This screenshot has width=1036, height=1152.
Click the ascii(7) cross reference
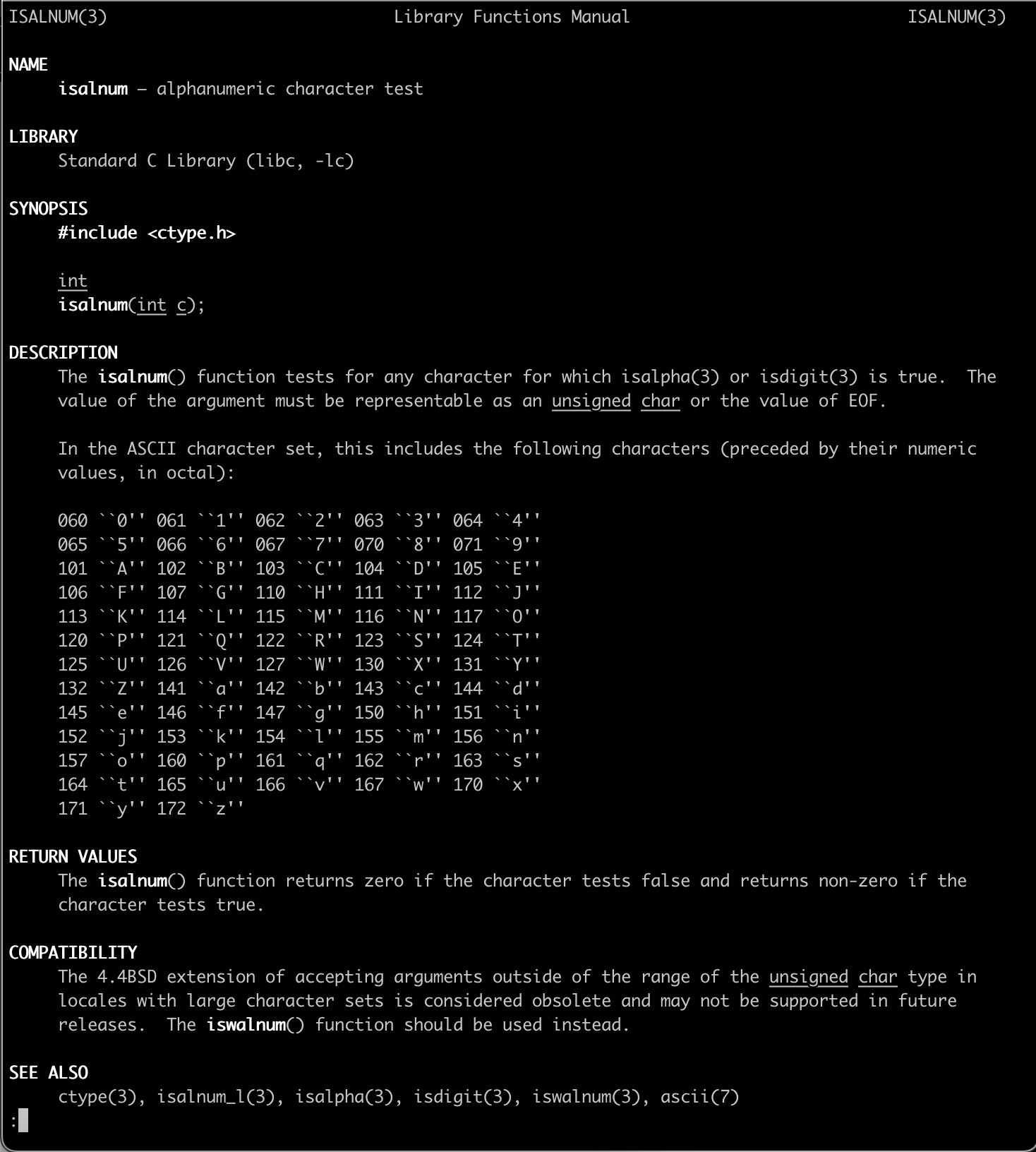pyautogui.click(x=699, y=1097)
